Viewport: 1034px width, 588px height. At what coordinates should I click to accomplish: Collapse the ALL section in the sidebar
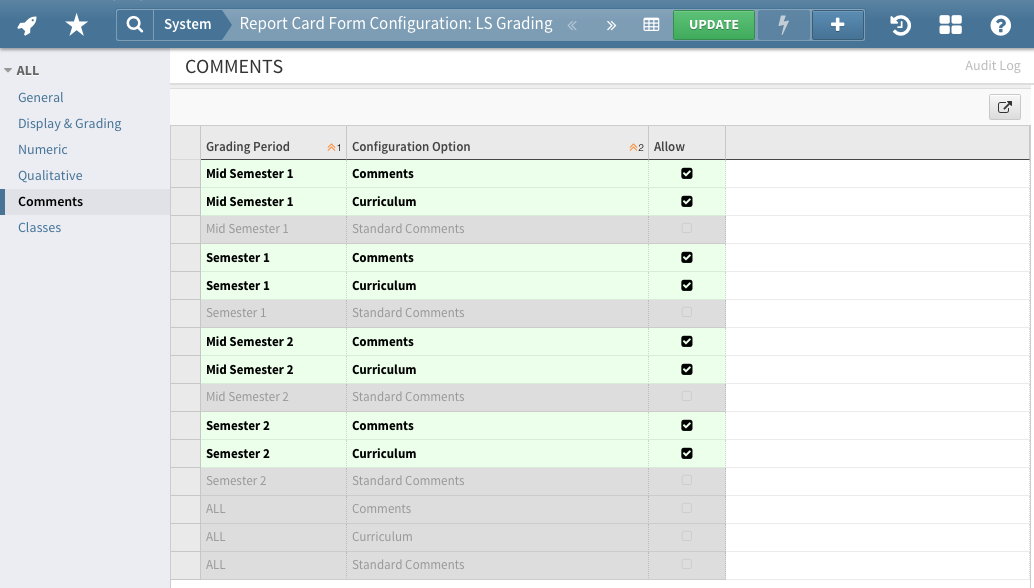8,70
